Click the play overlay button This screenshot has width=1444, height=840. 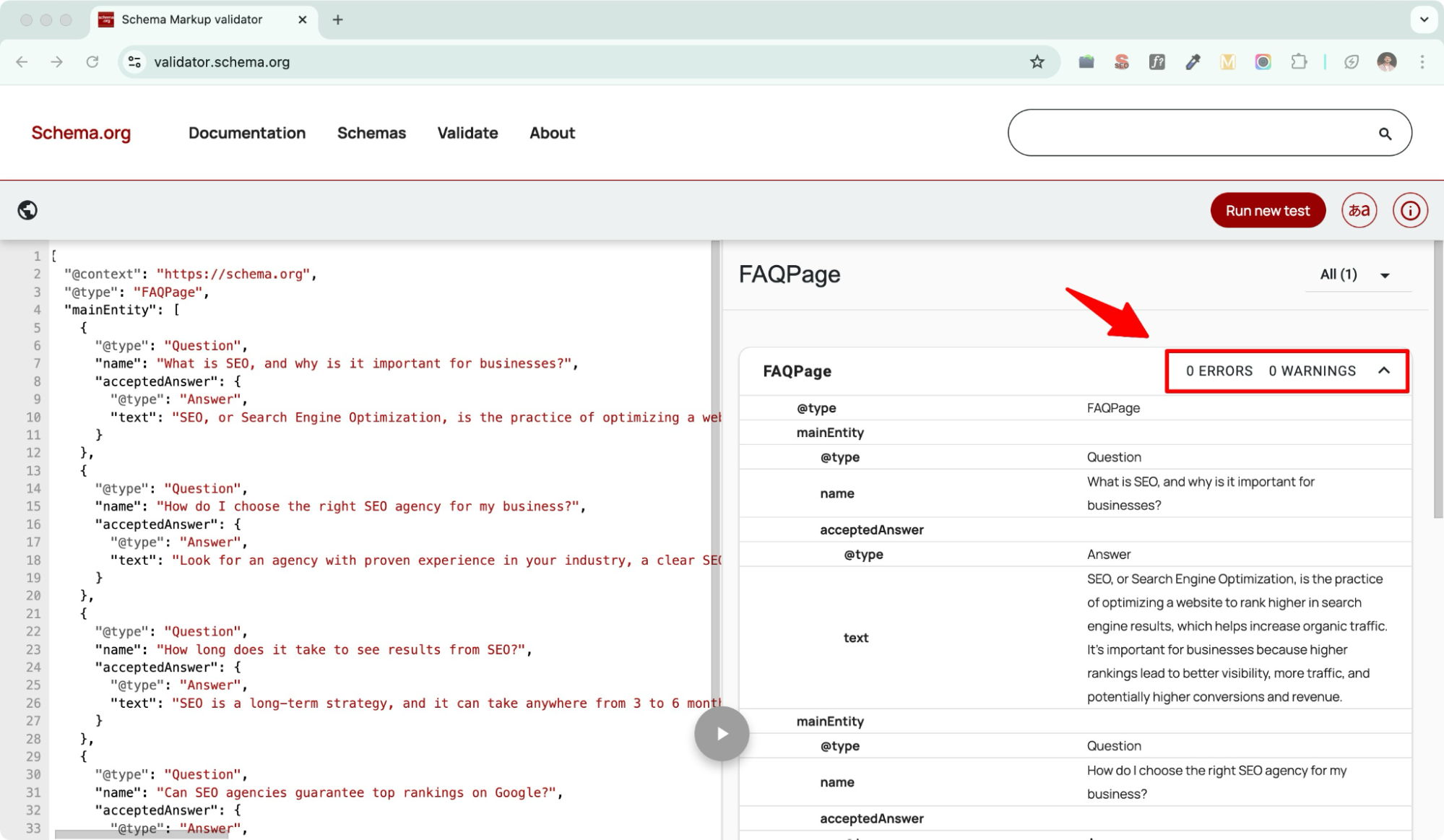(721, 733)
